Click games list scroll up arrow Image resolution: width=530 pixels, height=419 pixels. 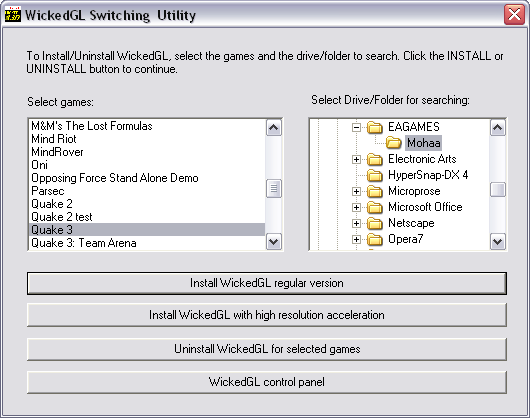click(273, 128)
